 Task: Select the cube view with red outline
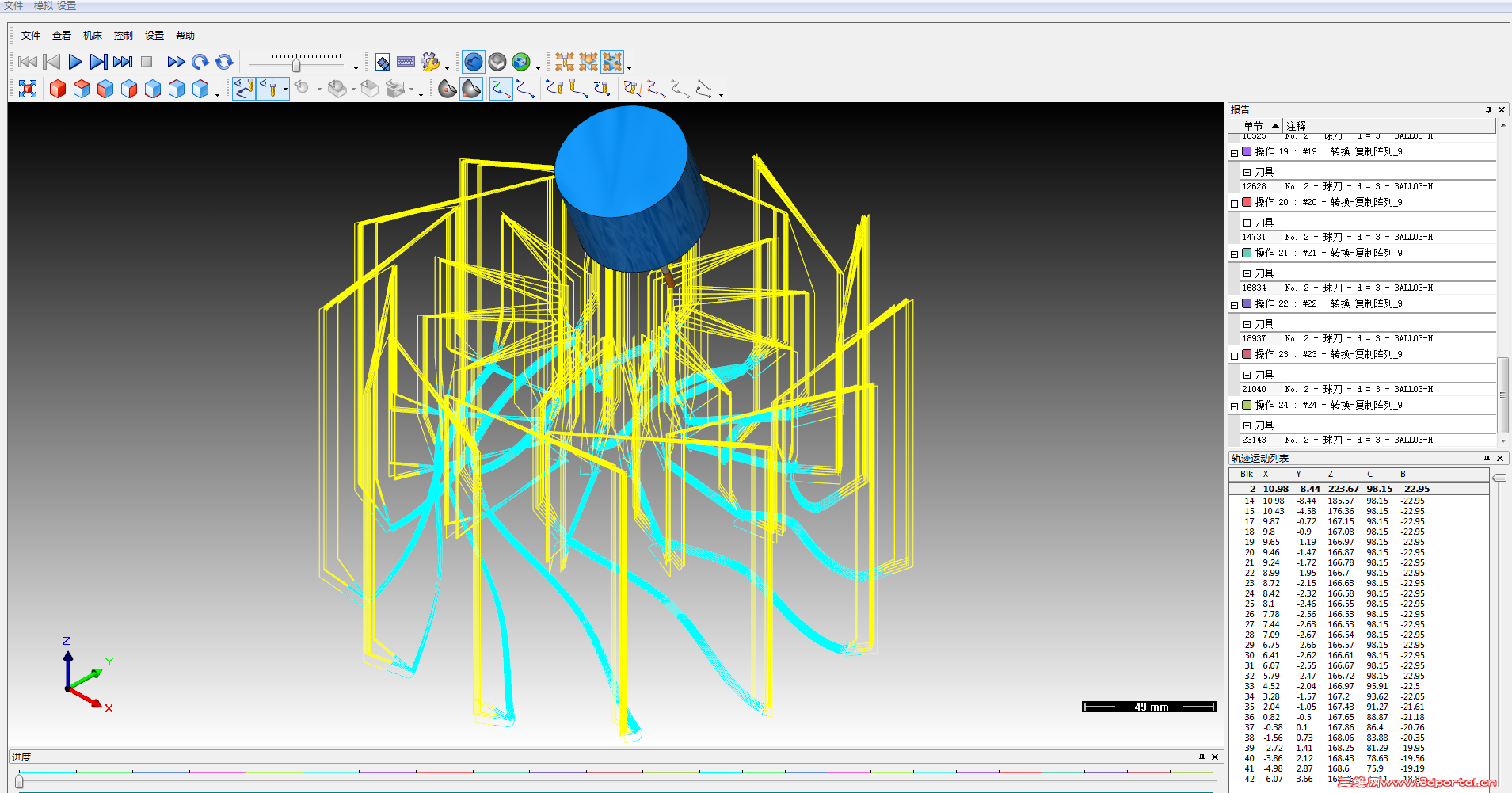click(177, 89)
